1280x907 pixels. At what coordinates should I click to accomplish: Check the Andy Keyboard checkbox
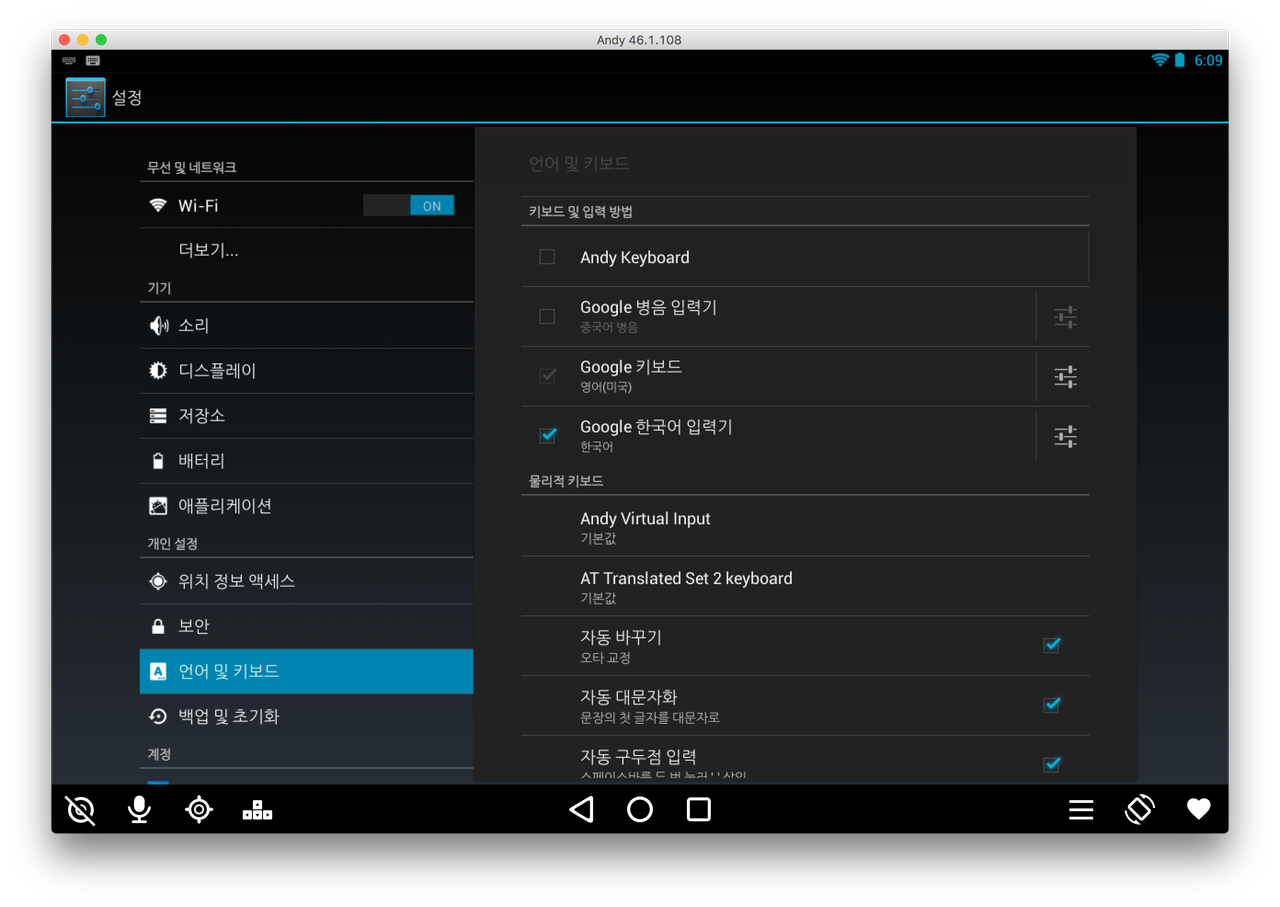tap(547, 257)
